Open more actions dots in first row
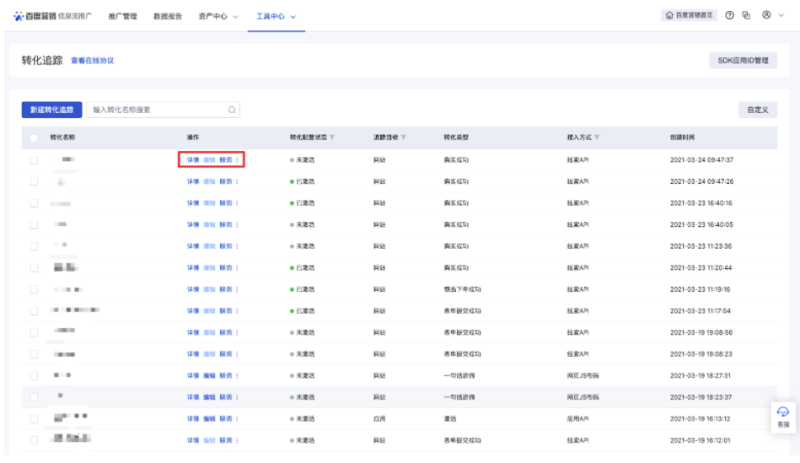Viewport: 800px width, 463px height. click(x=238, y=160)
